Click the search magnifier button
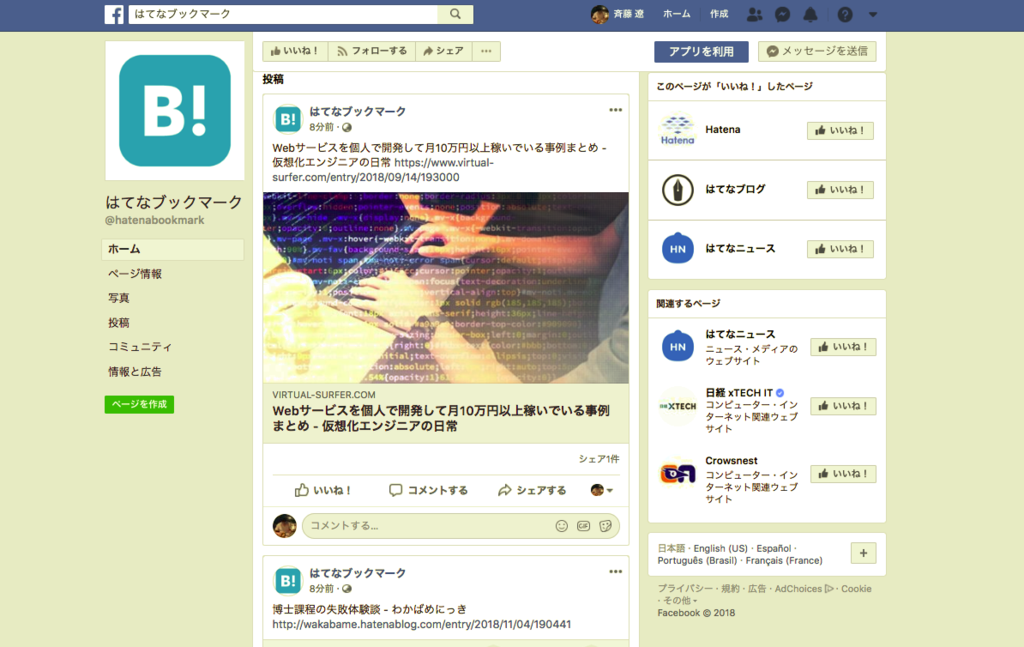The height and width of the screenshot is (647, 1024). coord(455,14)
